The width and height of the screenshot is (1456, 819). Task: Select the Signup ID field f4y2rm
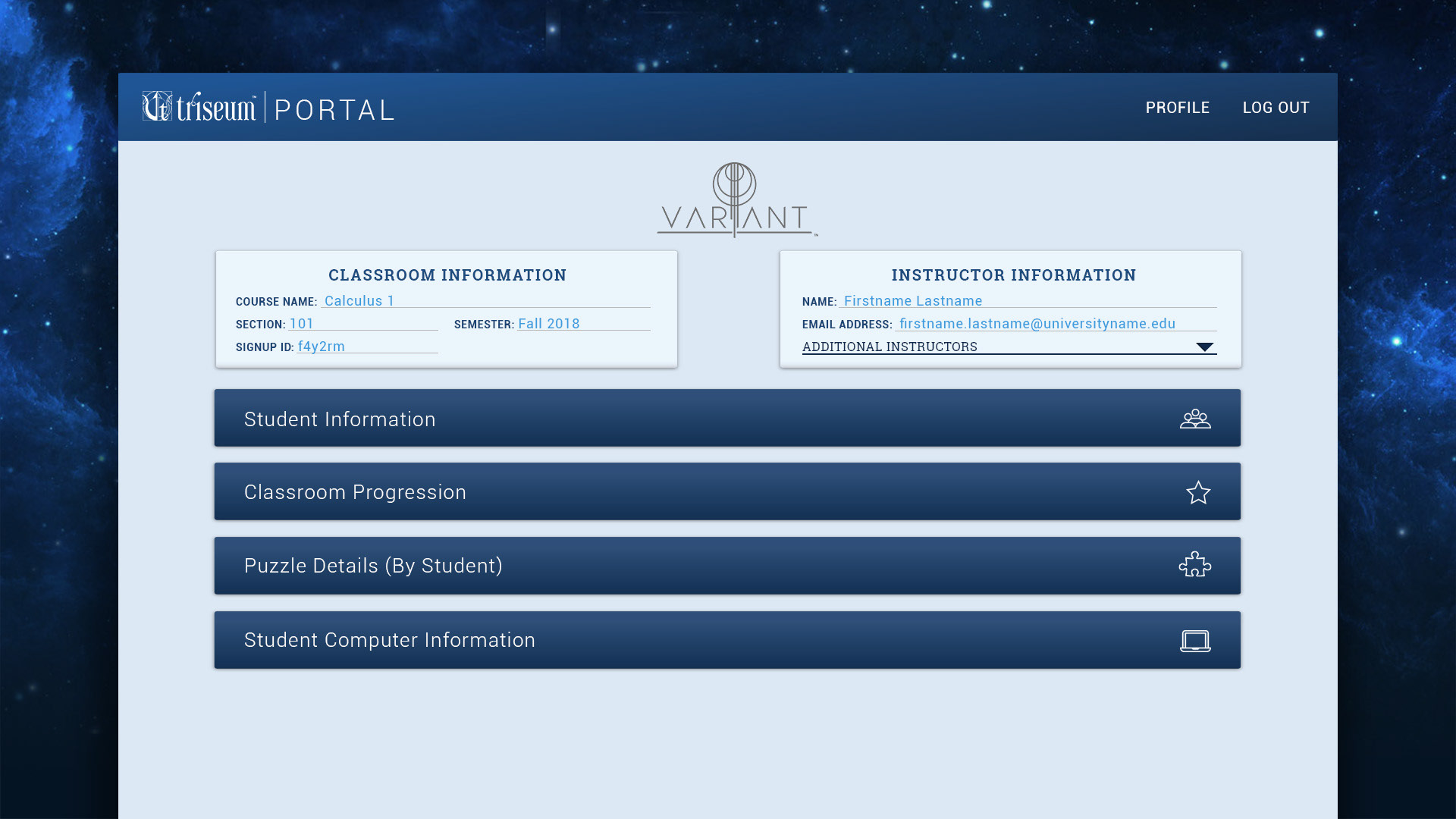(x=367, y=346)
